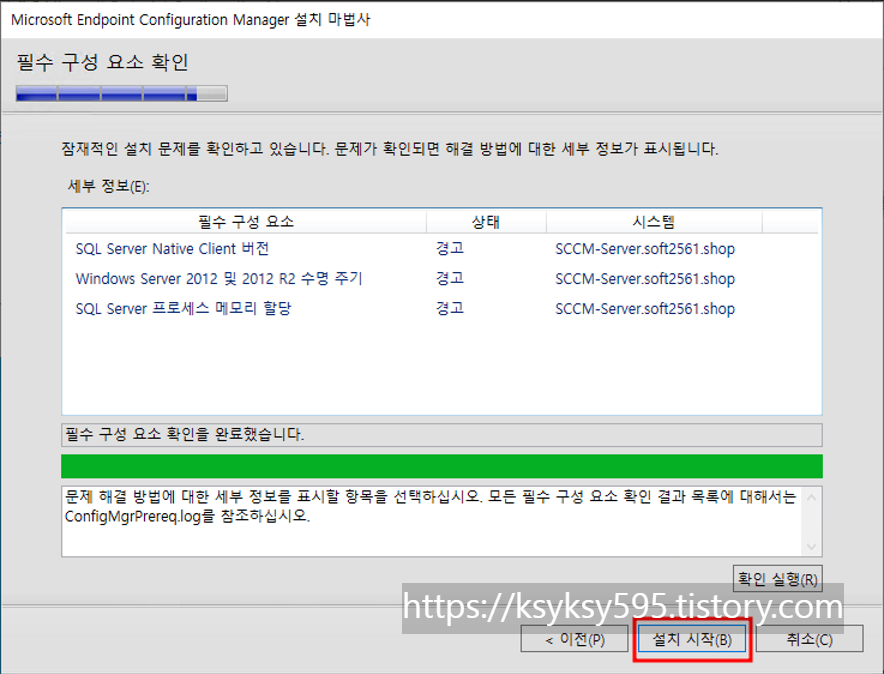Click 경고 status of Windows Server 2012 row
This screenshot has width=884, height=674.
tap(450, 278)
